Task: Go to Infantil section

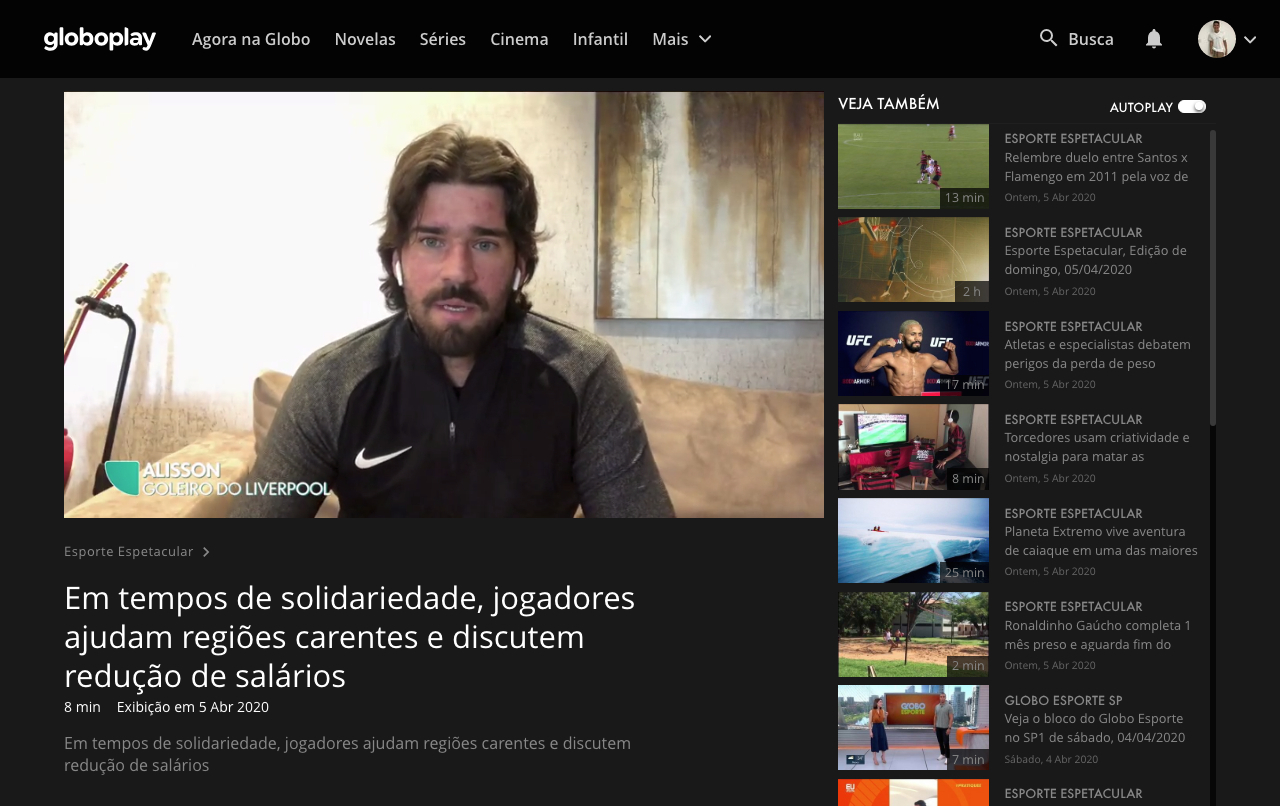Action: point(600,39)
